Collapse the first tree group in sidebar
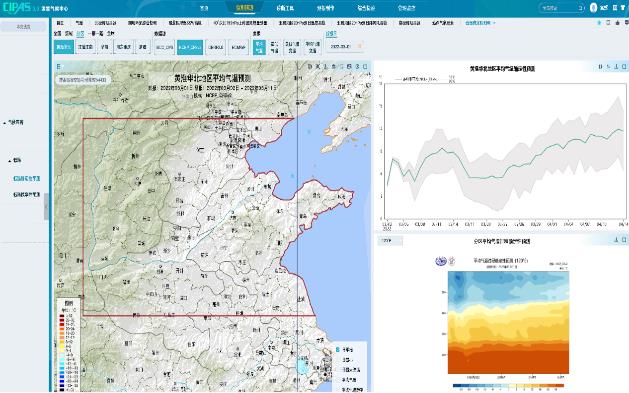Image resolution: width=629 pixels, height=393 pixels. click(x=5, y=122)
